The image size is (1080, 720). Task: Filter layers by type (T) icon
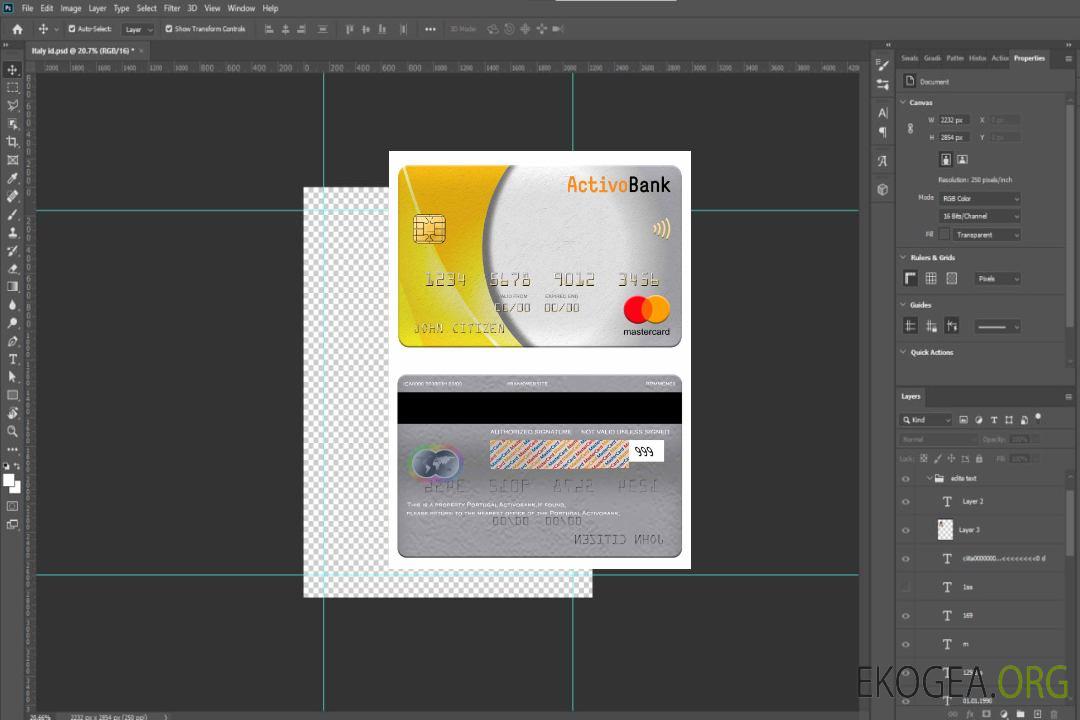[994, 420]
